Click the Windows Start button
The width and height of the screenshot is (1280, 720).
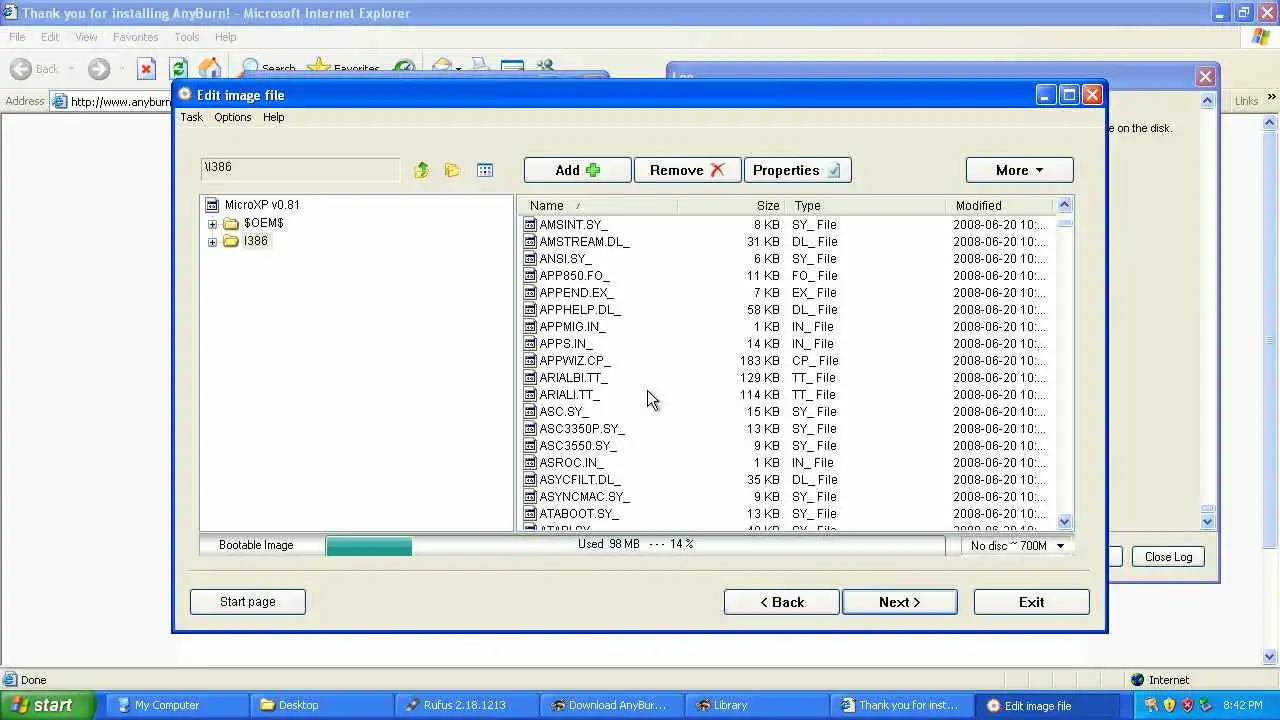coord(47,705)
